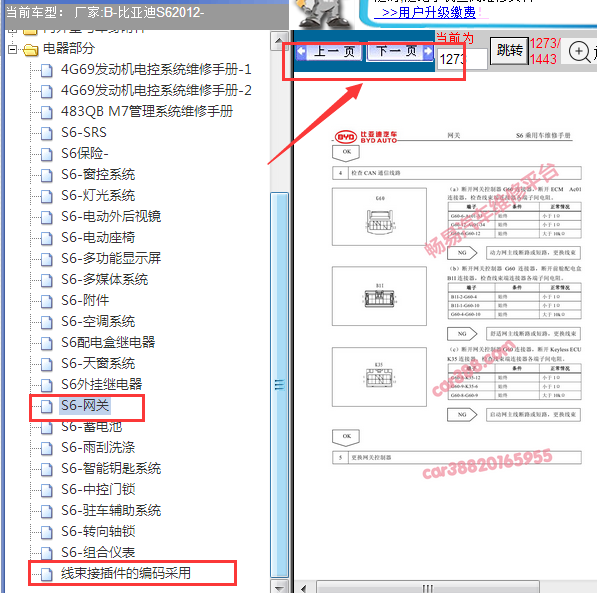Open S6-中控门锁 document
597x593 pixels.
[98, 489]
